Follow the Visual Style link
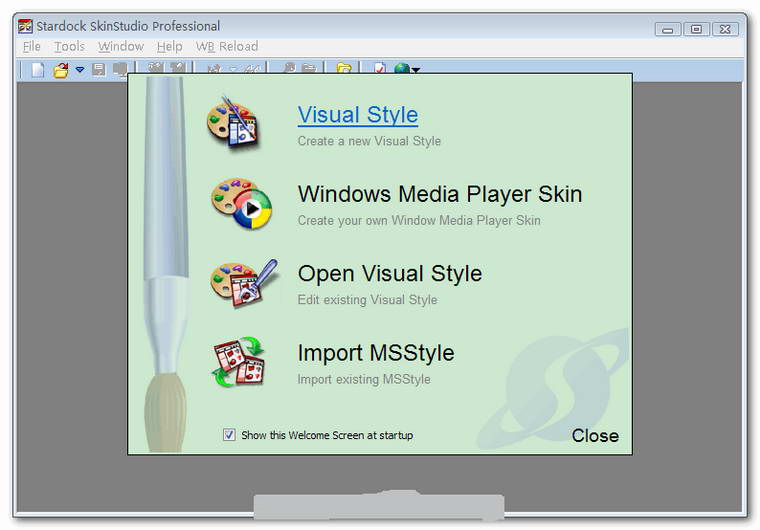This screenshot has width=760, height=530. click(358, 115)
